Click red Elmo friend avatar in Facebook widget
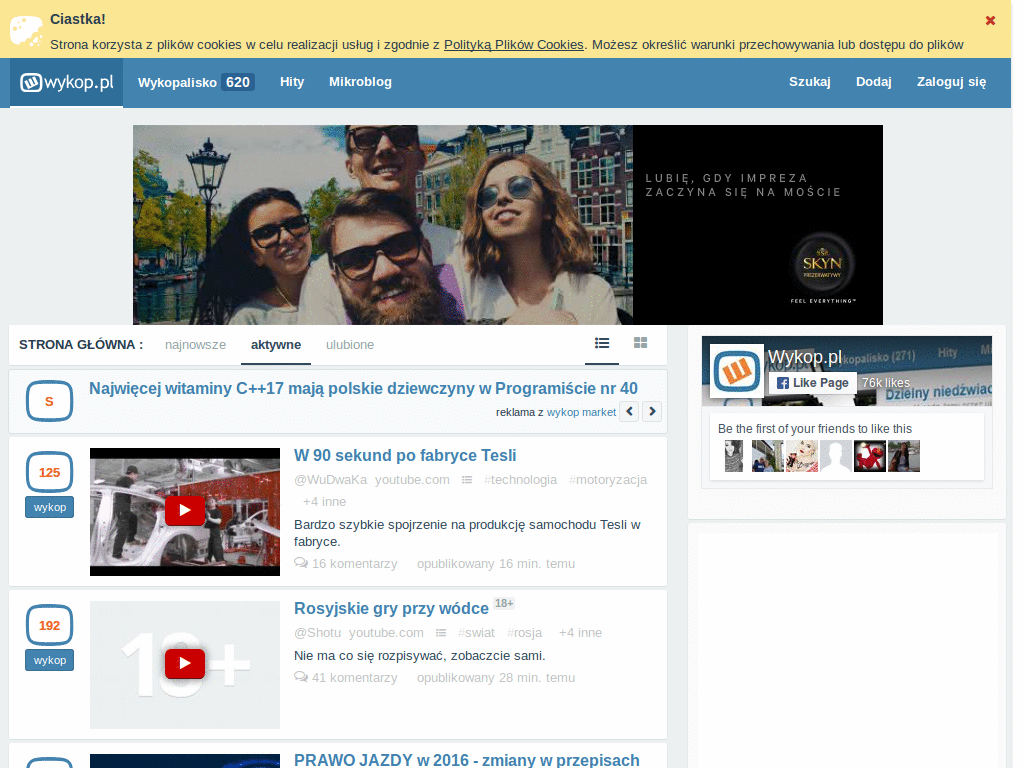This screenshot has height=768, width=1024. pos(870,456)
